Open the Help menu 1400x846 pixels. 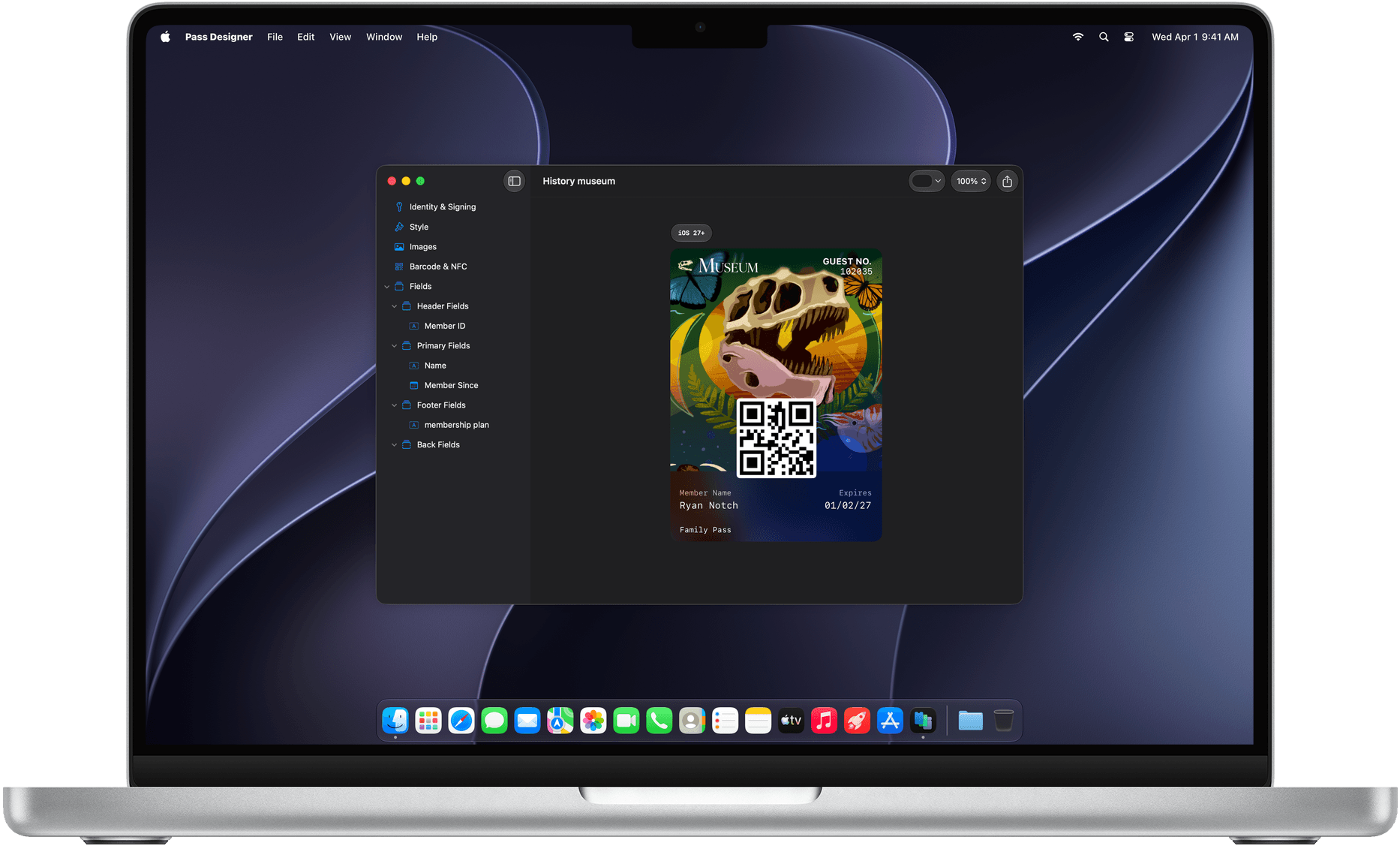pyautogui.click(x=427, y=37)
